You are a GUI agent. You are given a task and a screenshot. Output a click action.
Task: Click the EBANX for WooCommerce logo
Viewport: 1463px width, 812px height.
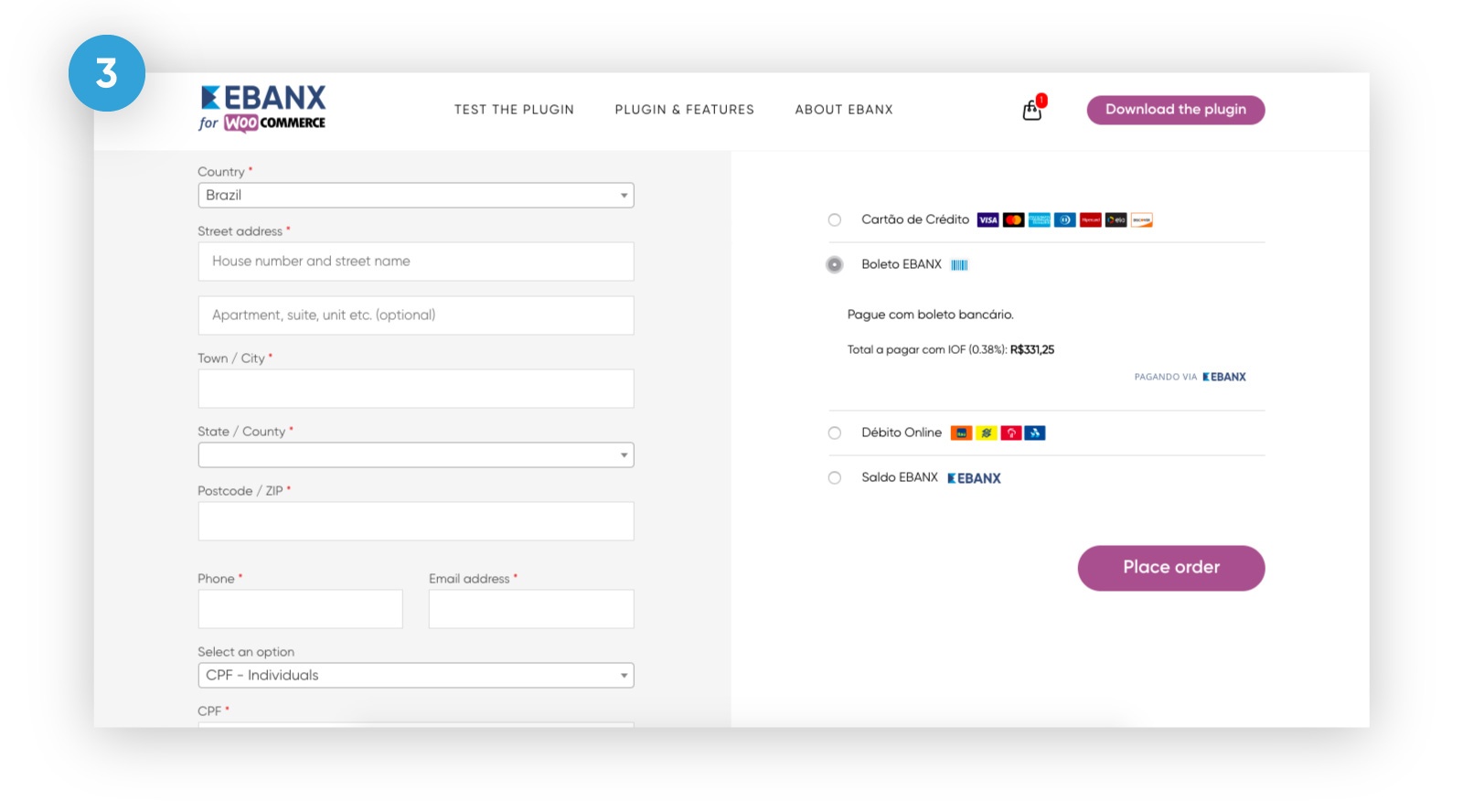coord(262,109)
